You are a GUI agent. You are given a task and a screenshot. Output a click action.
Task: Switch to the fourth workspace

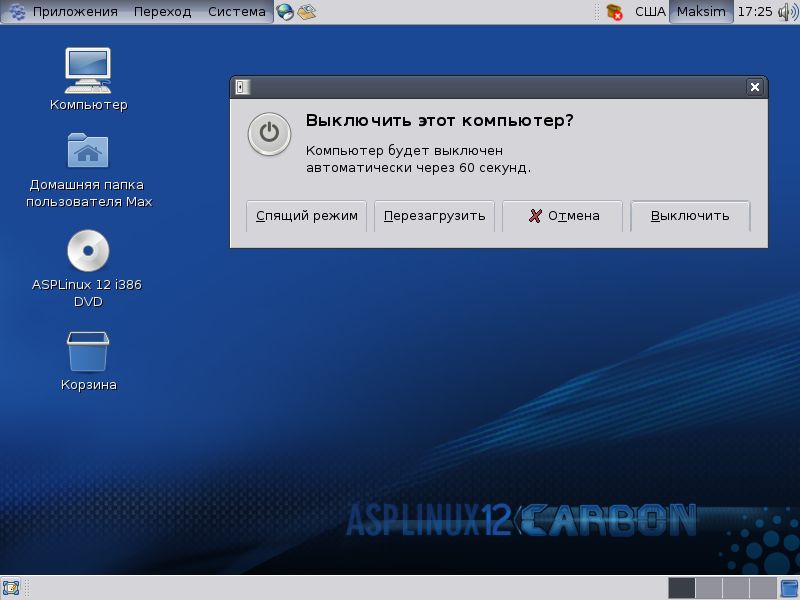pos(763,588)
